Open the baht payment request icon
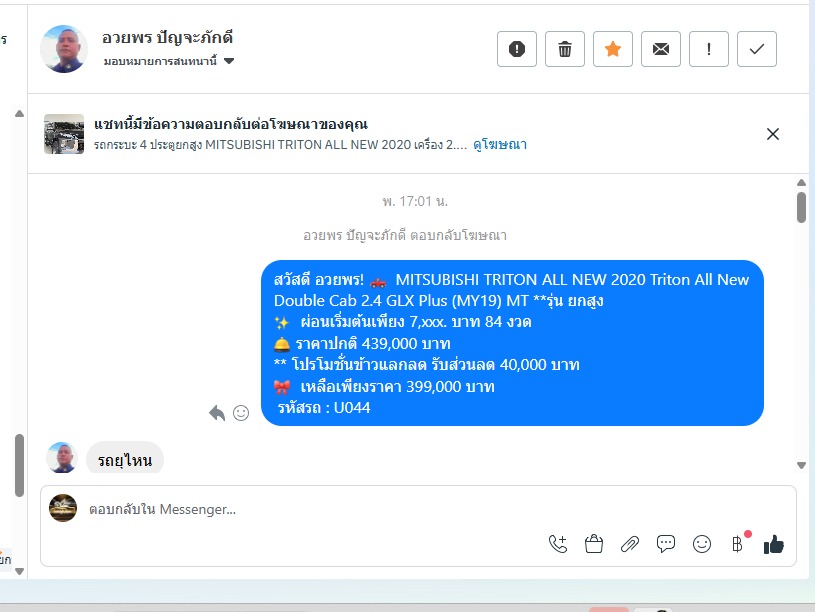 pyautogui.click(x=738, y=544)
